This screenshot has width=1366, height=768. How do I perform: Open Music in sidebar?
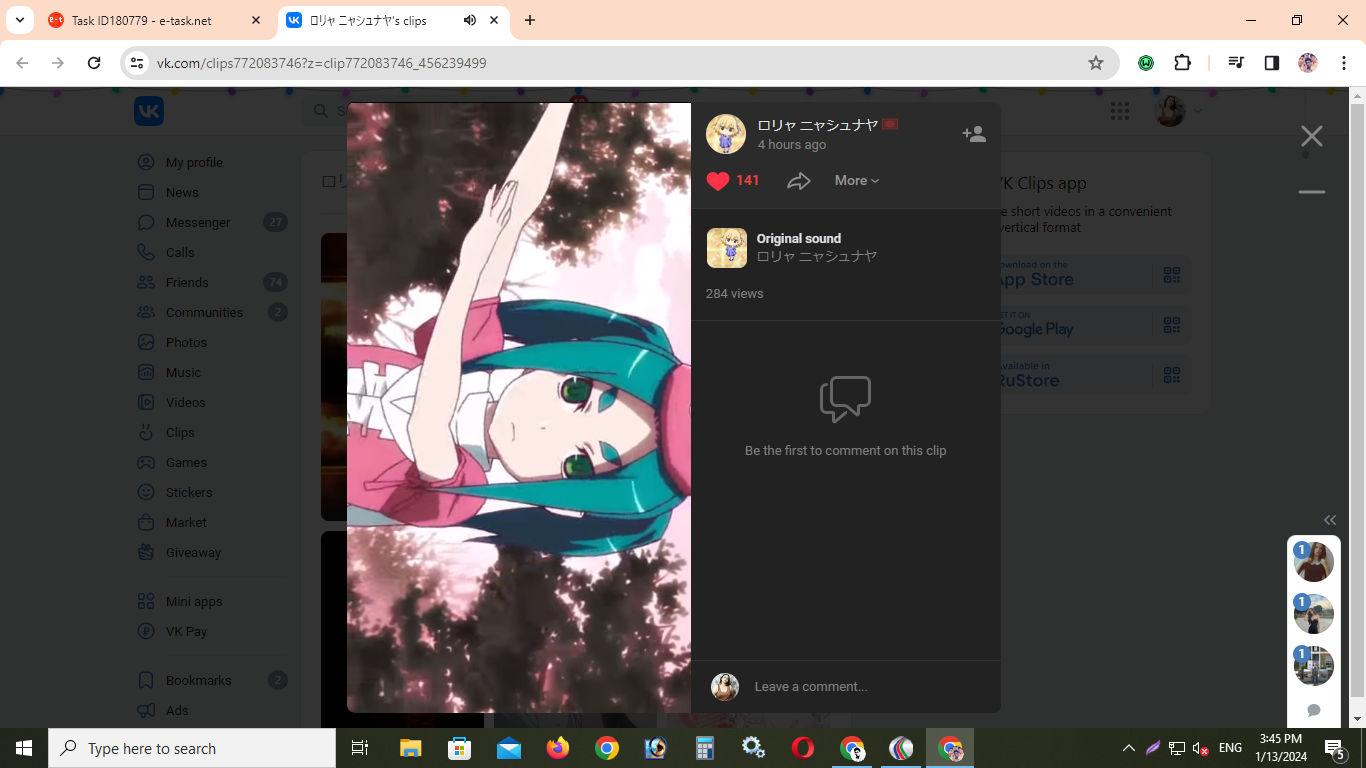click(183, 372)
